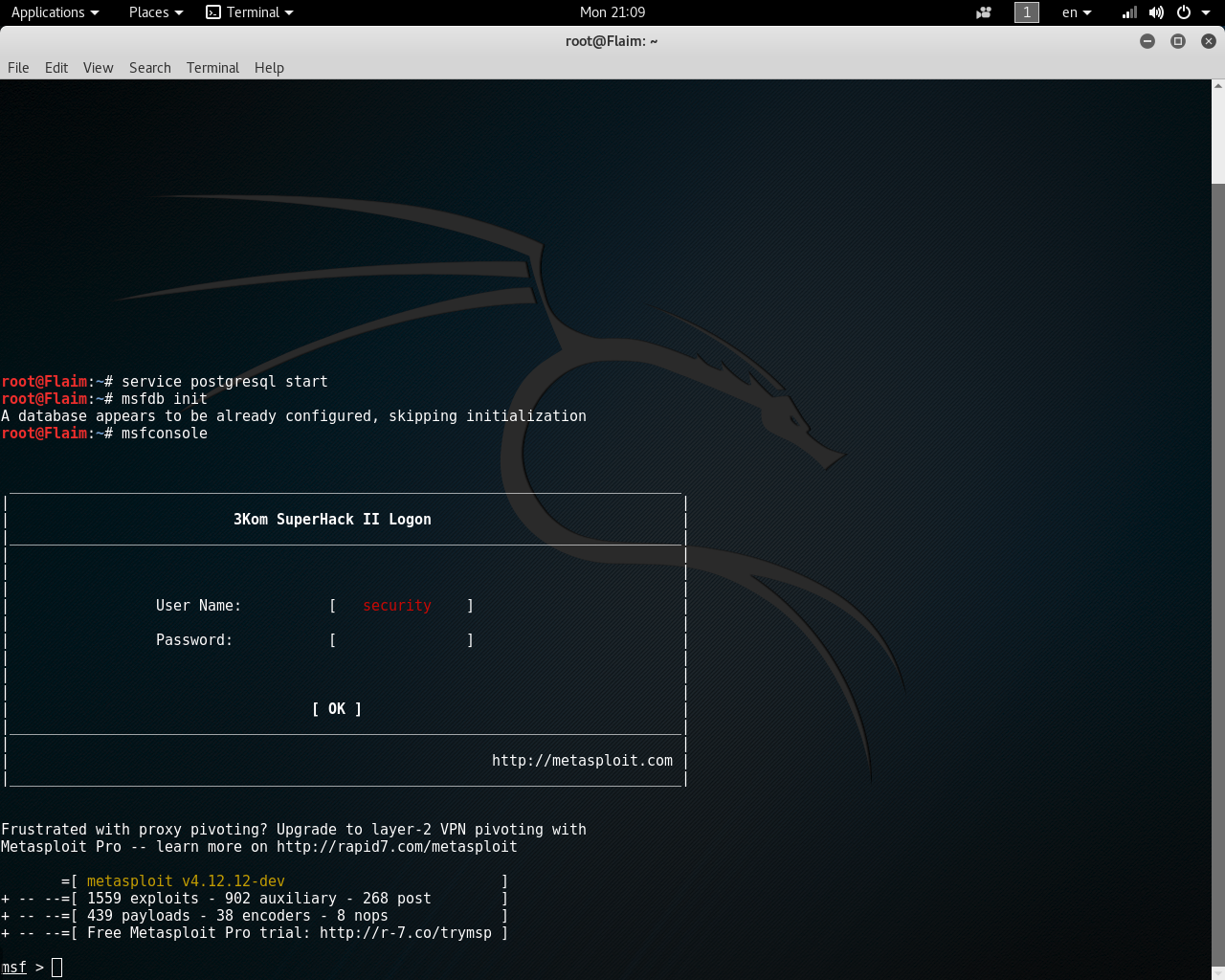The image size is (1225, 980).
Task: Maximize the root@Flaim terminal window
Action: 1178,41
